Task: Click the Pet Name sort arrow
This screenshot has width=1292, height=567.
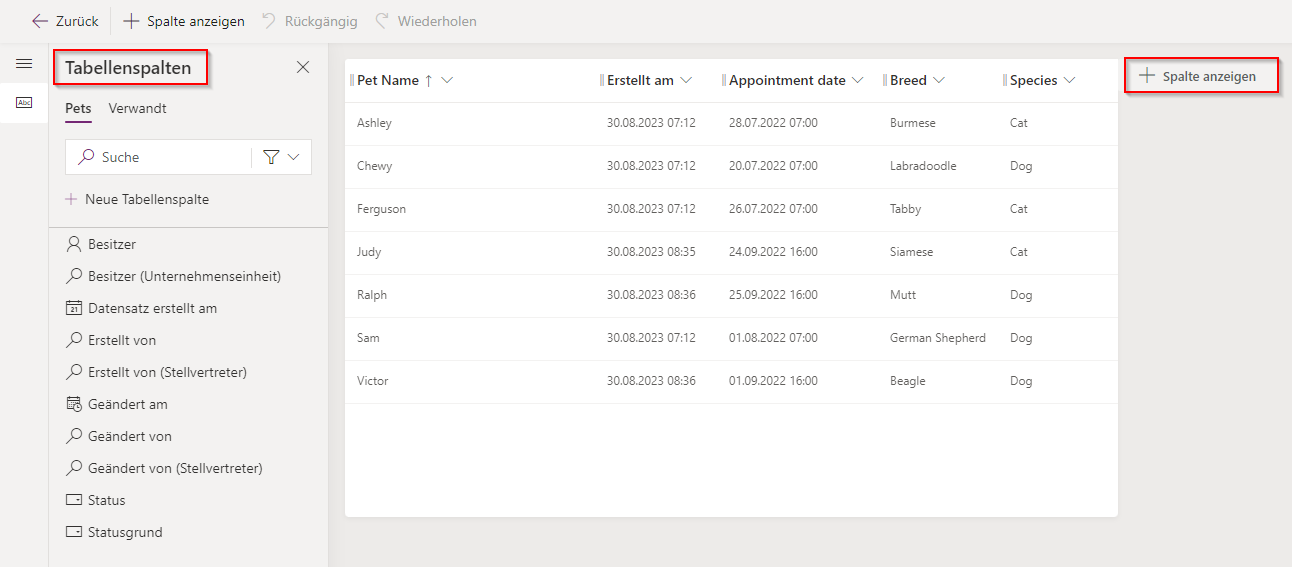Action: pyautogui.click(x=428, y=80)
